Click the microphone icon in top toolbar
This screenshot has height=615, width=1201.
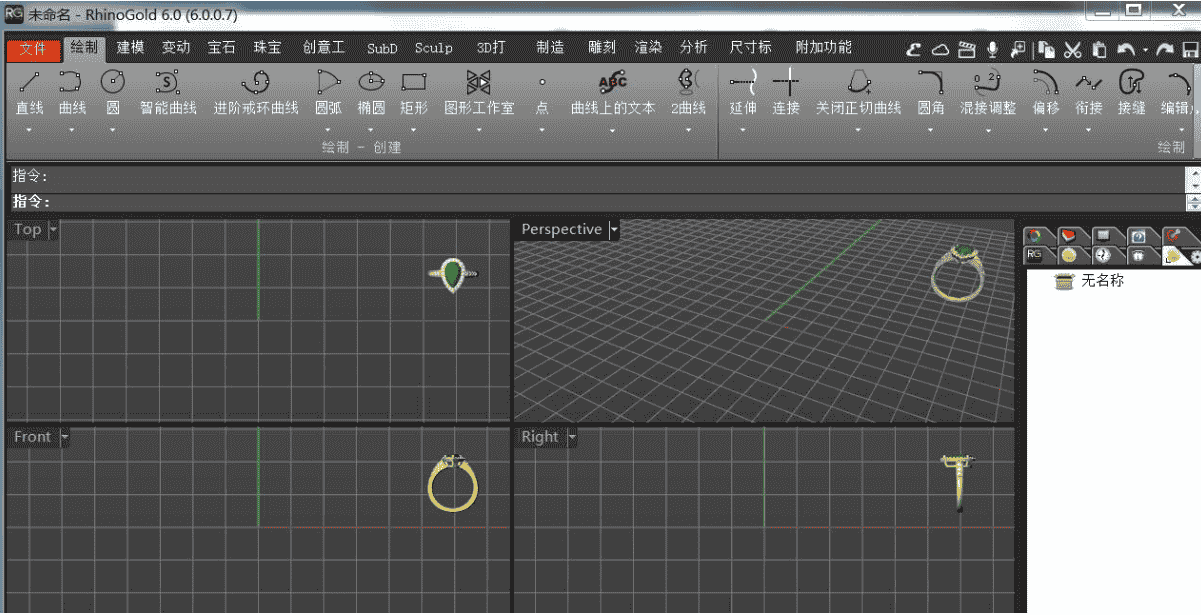(992, 49)
